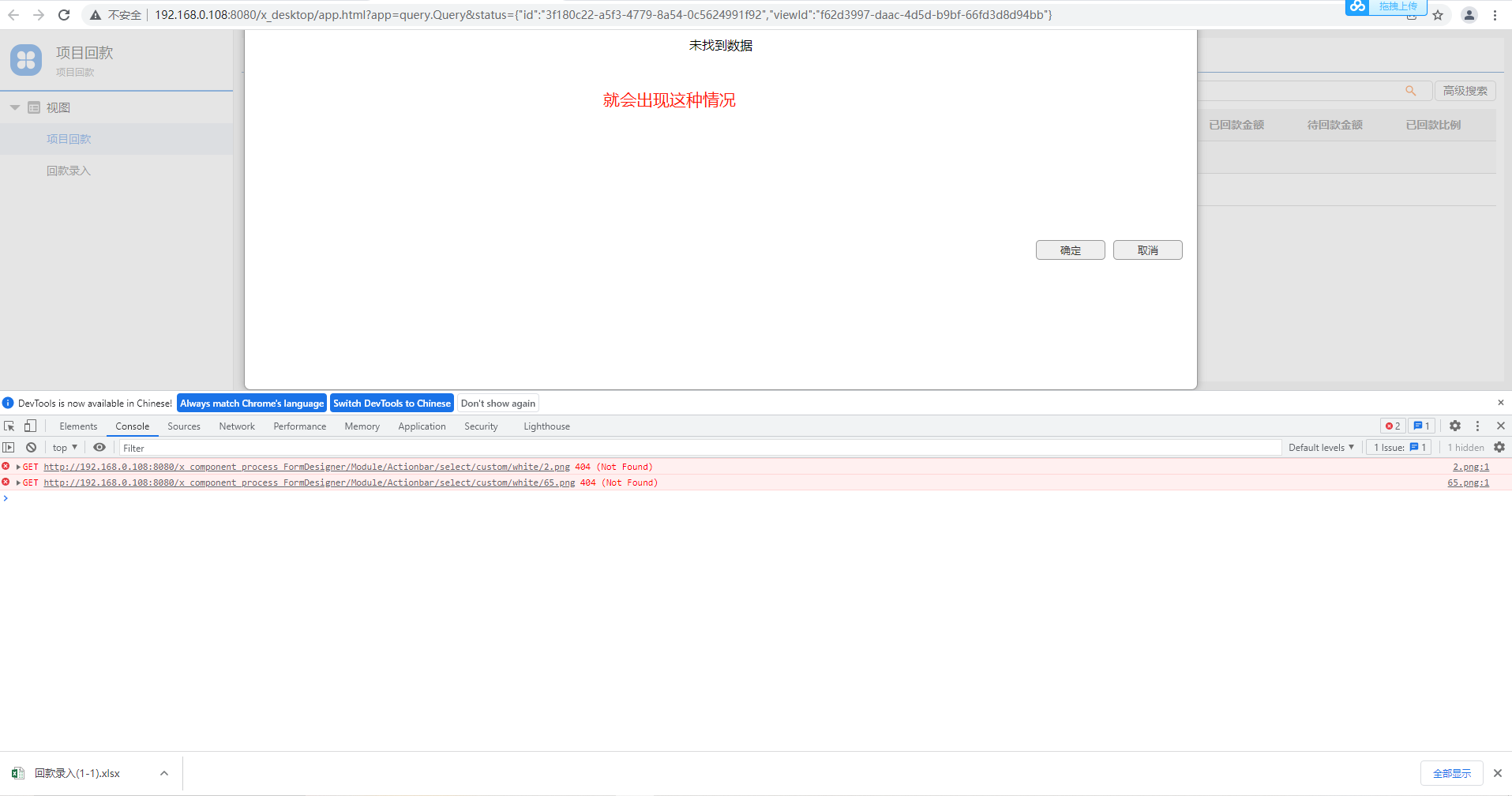1512x796 pixels.
Task: Click the 项目回款 app logo icon
Action: pos(26,60)
